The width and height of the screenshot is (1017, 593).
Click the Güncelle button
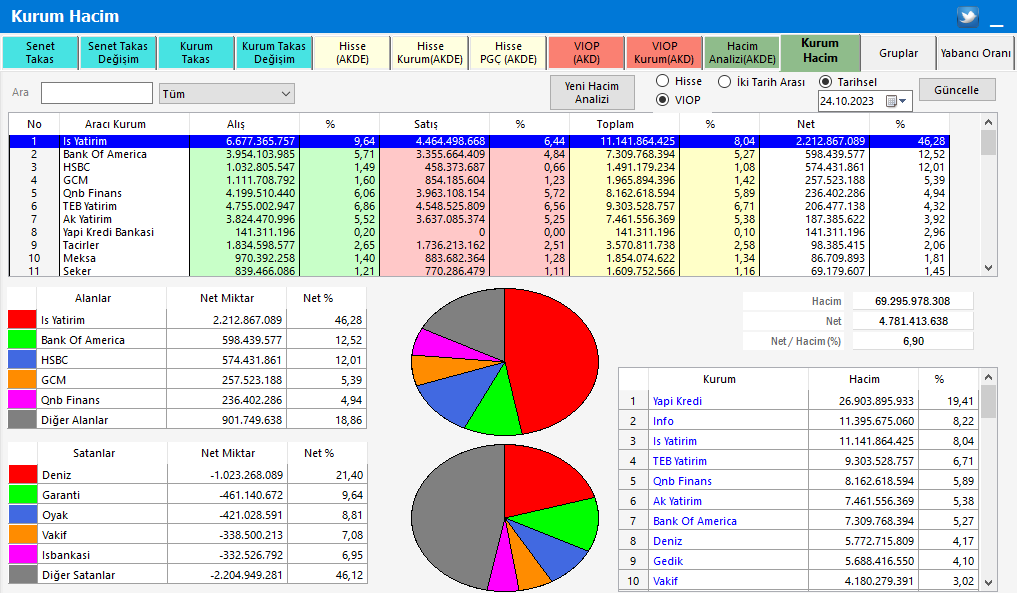(x=957, y=90)
